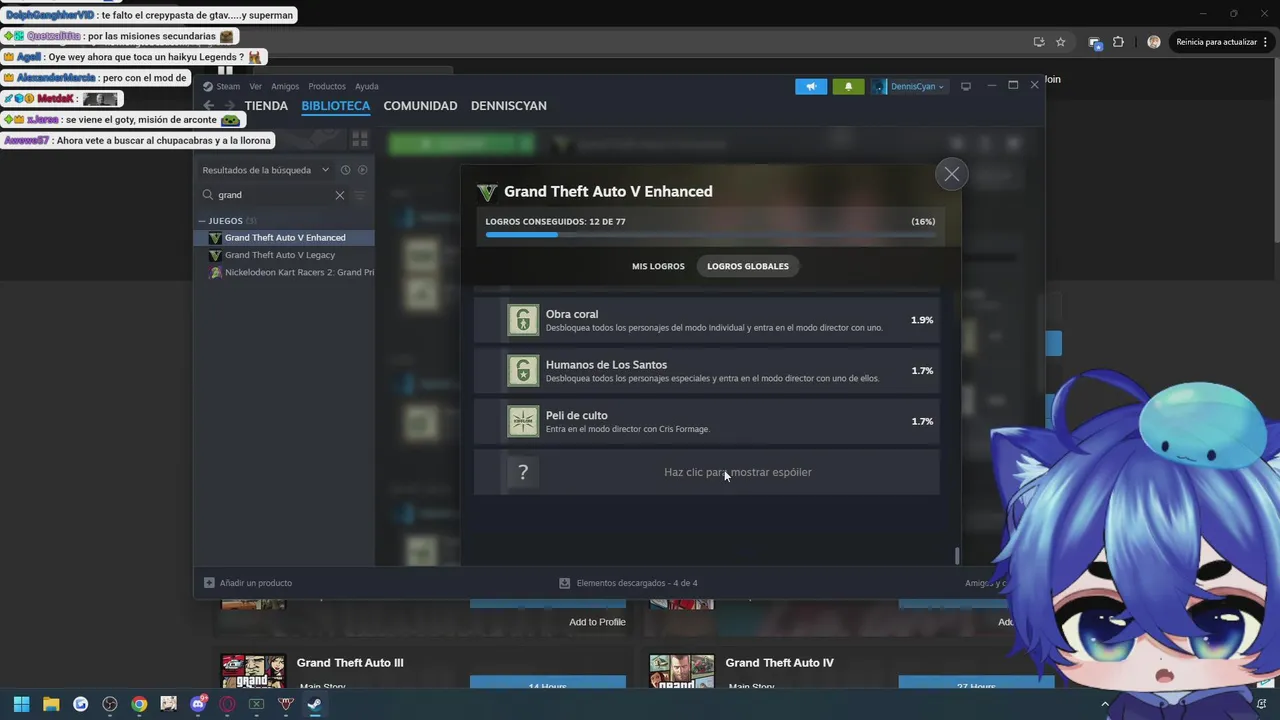The height and width of the screenshot is (720, 1280).
Task: Select Nickelodeon Kart Racers 2 in library
Action: click(284, 272)
